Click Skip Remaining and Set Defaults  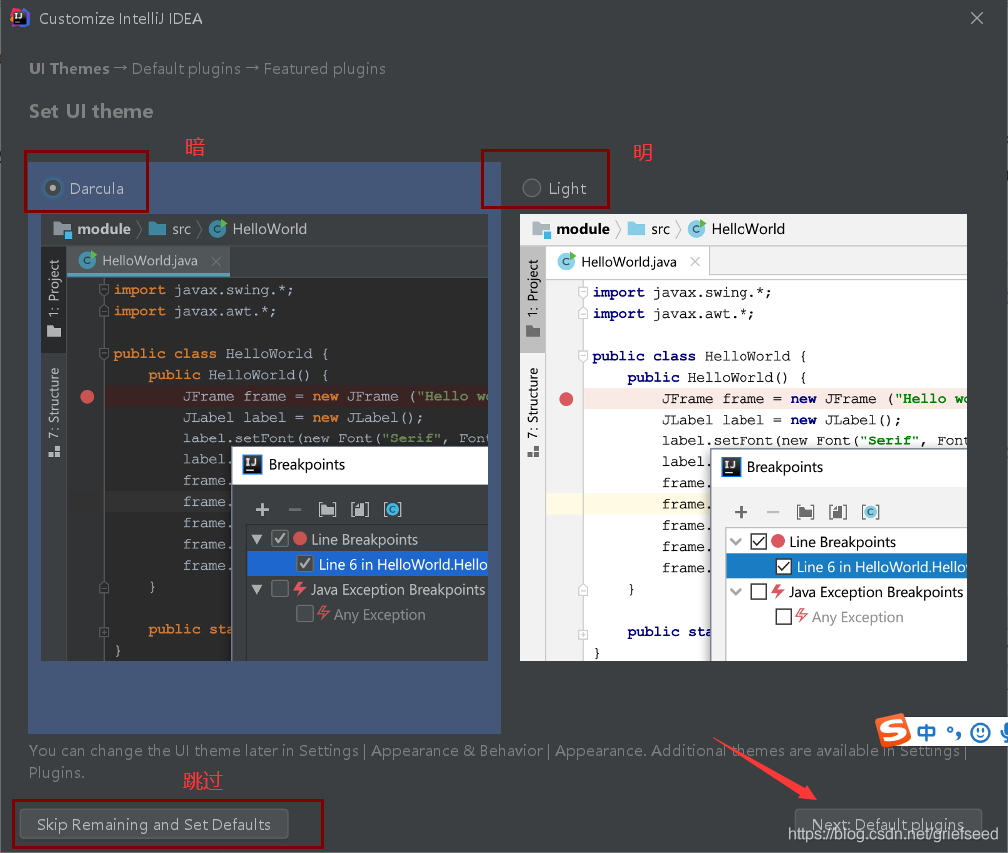coord(154,824)
